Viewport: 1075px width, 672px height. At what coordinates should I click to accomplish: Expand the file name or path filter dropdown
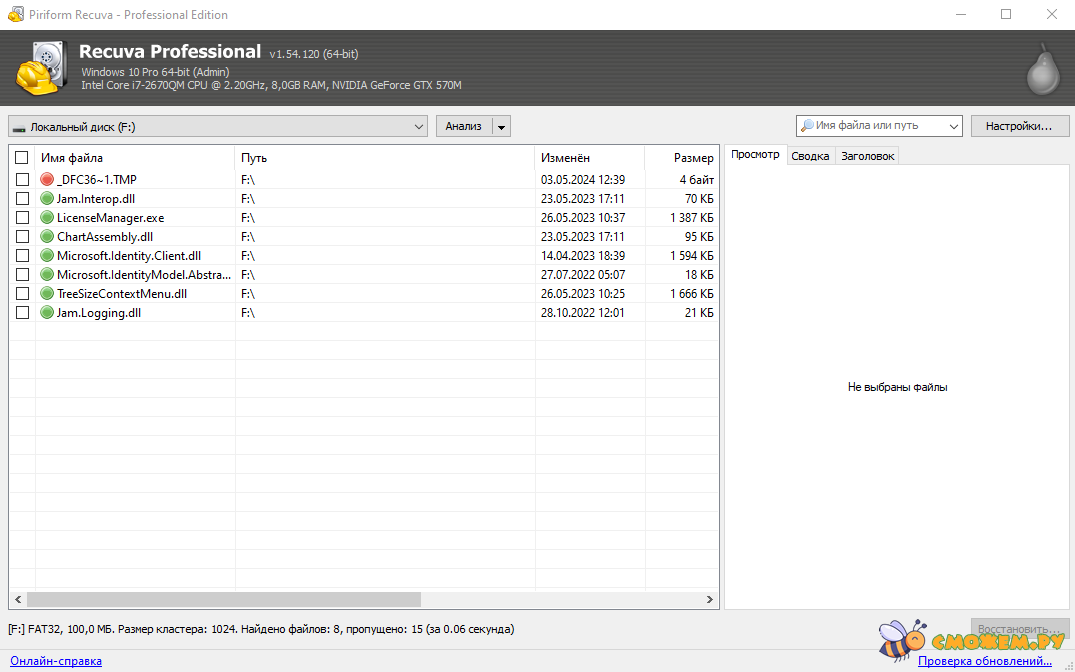pyautogui.click(x=953, y=126)
